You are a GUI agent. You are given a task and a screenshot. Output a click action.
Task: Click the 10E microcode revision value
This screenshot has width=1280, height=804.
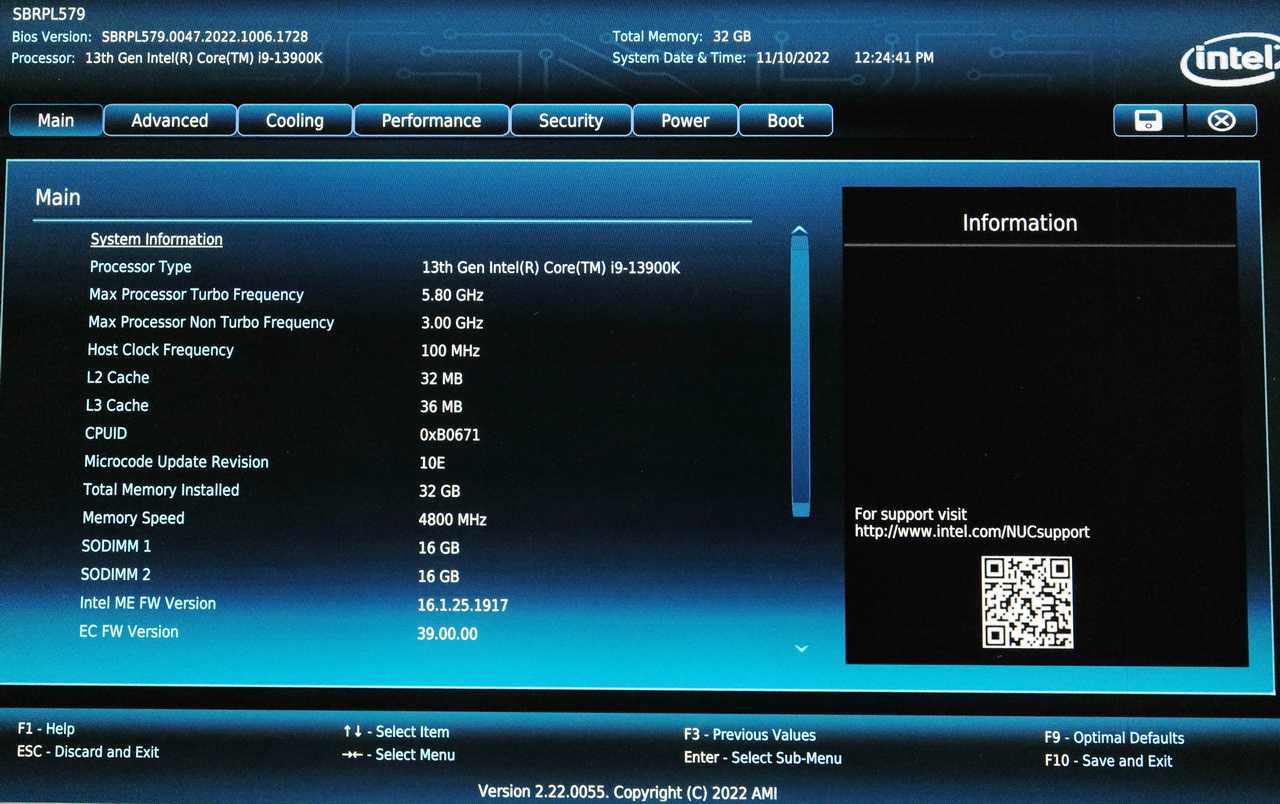pyautogui.click(x=432, y=463)
